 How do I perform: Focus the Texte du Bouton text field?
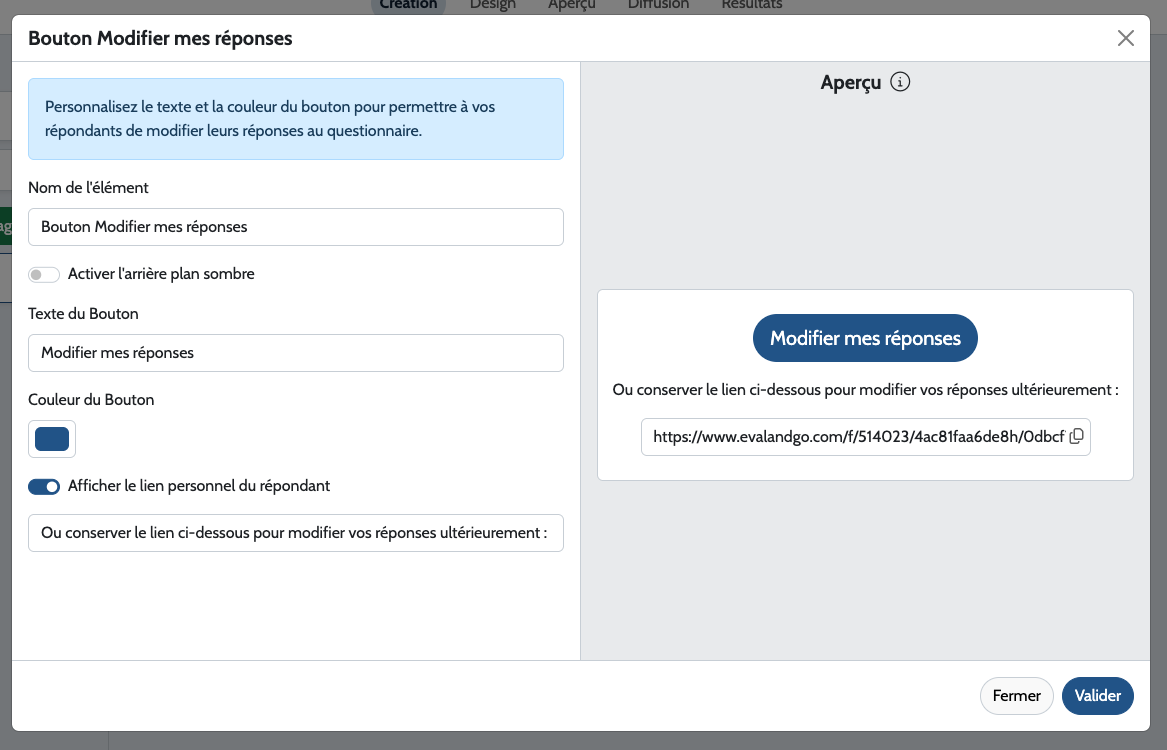coord(295,353)
